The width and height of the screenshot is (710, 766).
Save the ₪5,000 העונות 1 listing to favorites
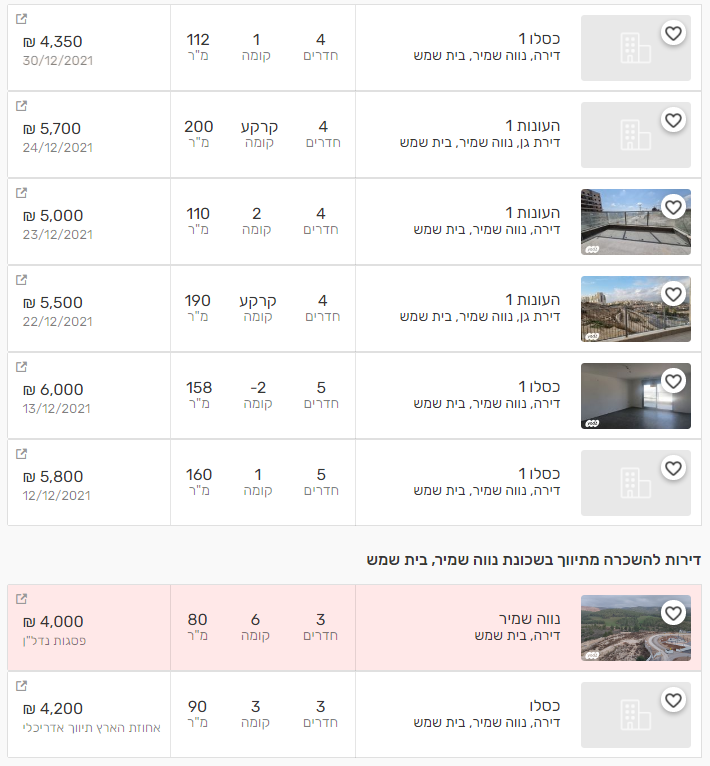673,208
